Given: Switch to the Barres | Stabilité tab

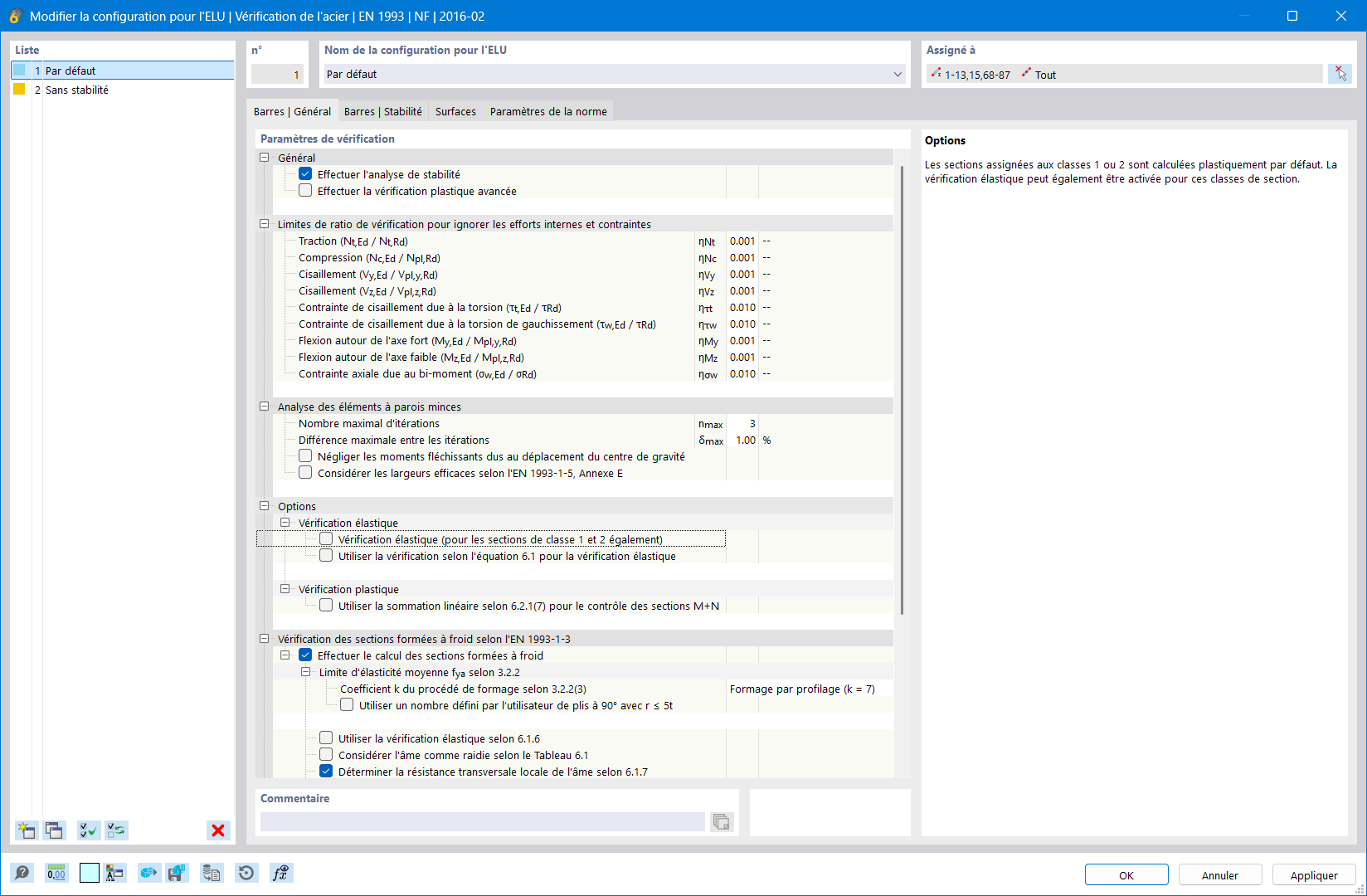Looking at the screenshot, I should click(383, 110).
